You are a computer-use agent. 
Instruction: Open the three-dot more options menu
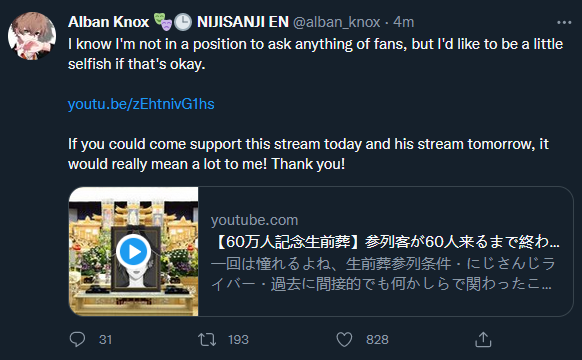pyautogui.click(x=564, y=23)
